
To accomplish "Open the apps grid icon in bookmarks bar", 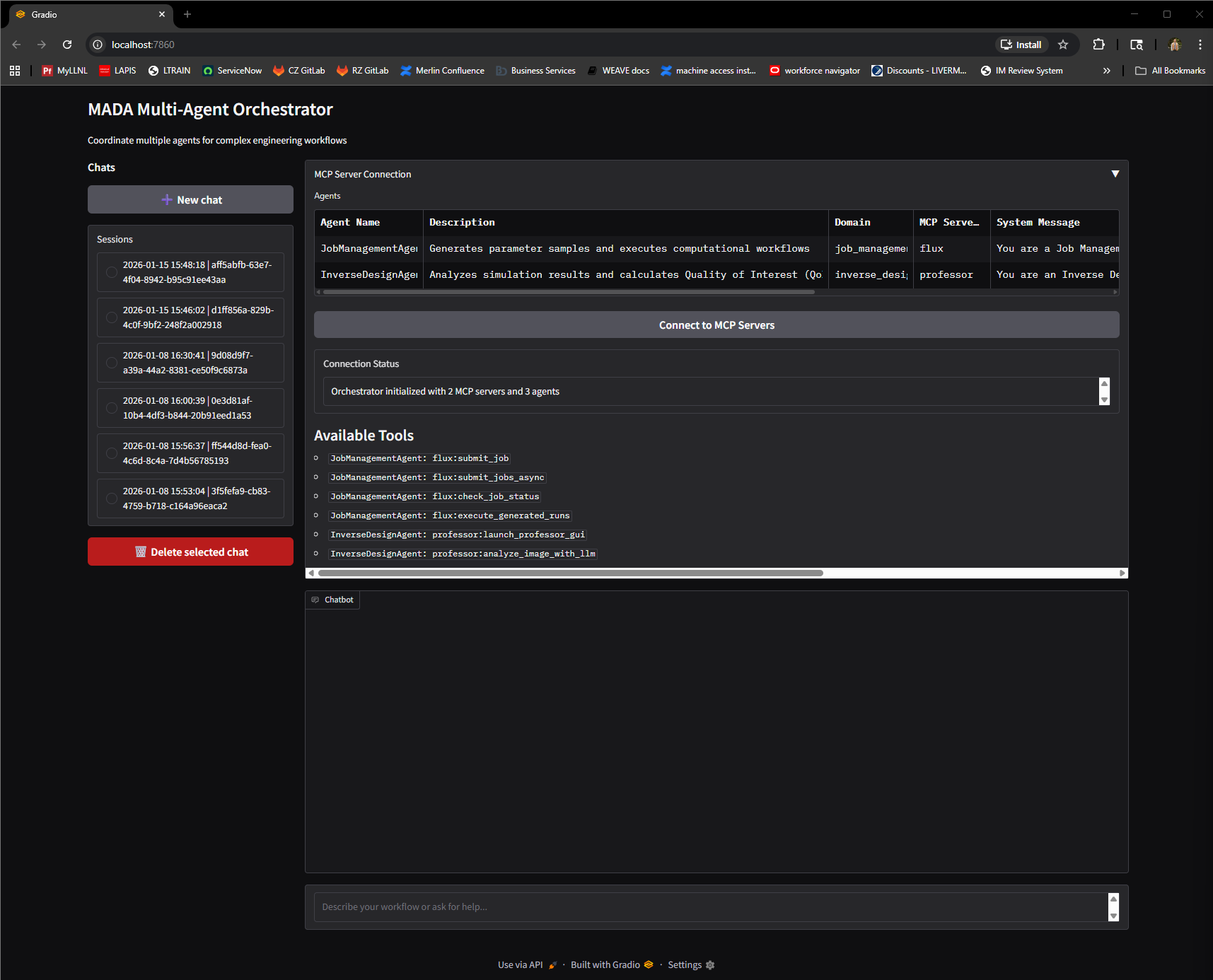I will (x=15, y=71).
